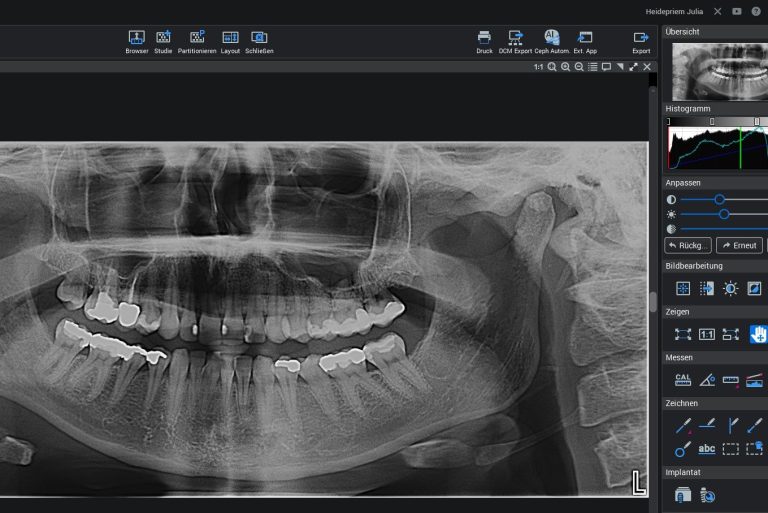The width and height of the screenshot is (768, 513).
Task: Fit image to window under Zeigen
Action: pos(683,335)
